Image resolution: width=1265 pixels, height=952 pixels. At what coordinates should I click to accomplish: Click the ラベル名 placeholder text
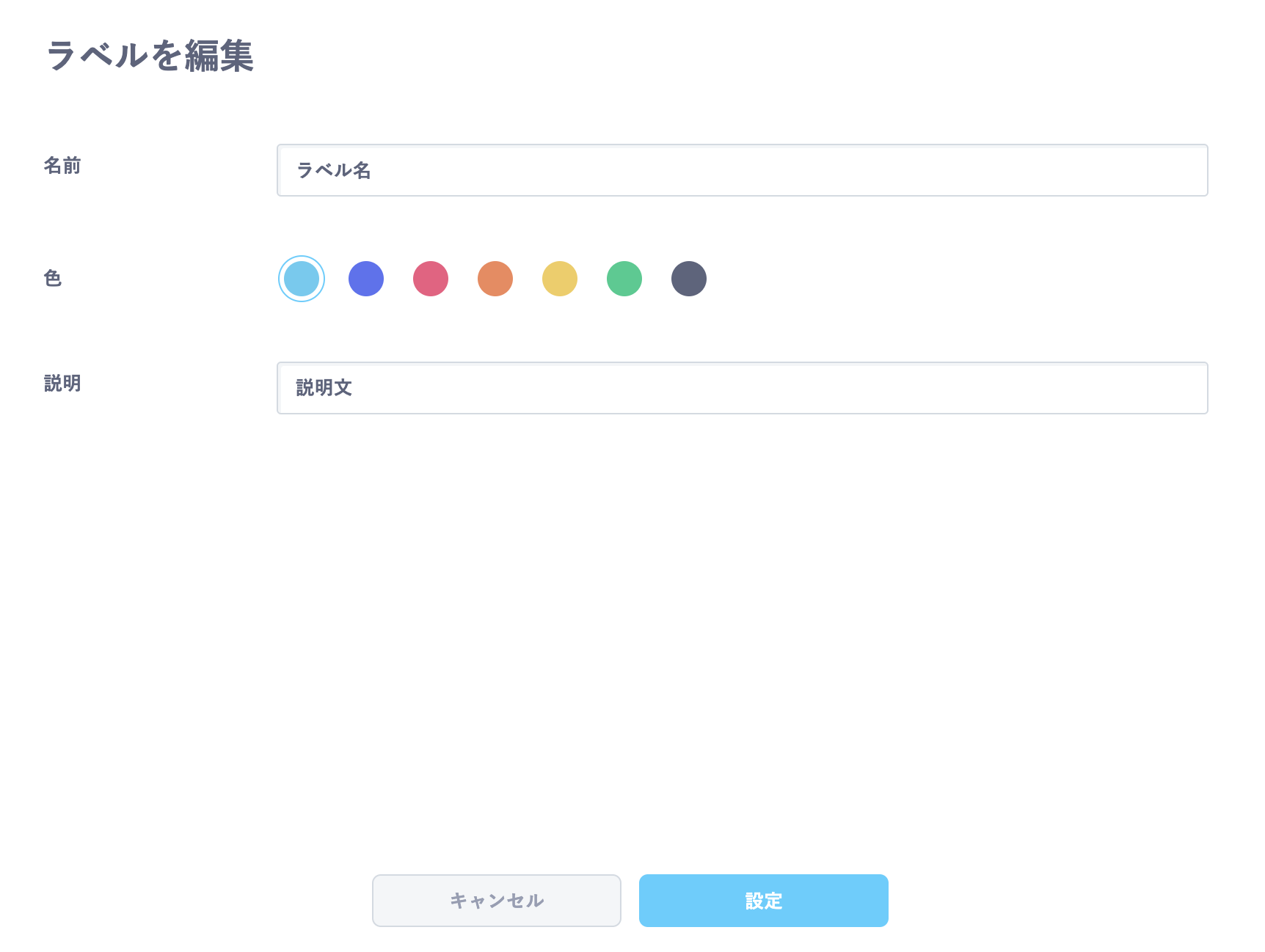point(334,170)
